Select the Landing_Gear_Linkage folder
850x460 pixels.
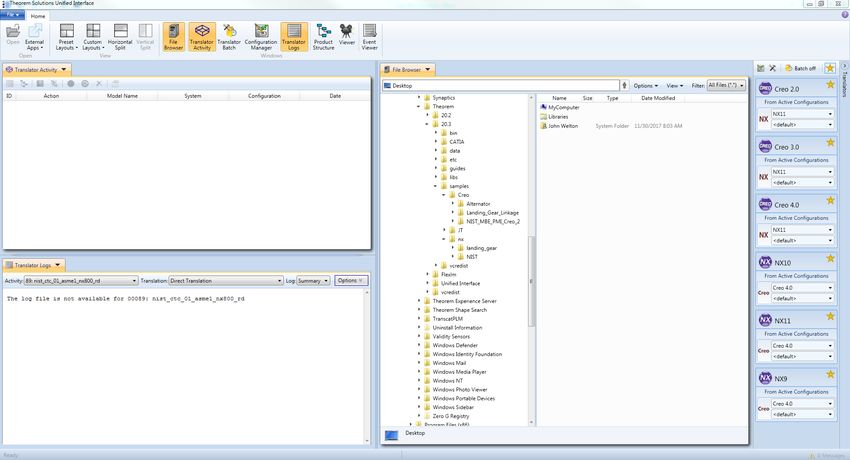[x=492, y=213]
